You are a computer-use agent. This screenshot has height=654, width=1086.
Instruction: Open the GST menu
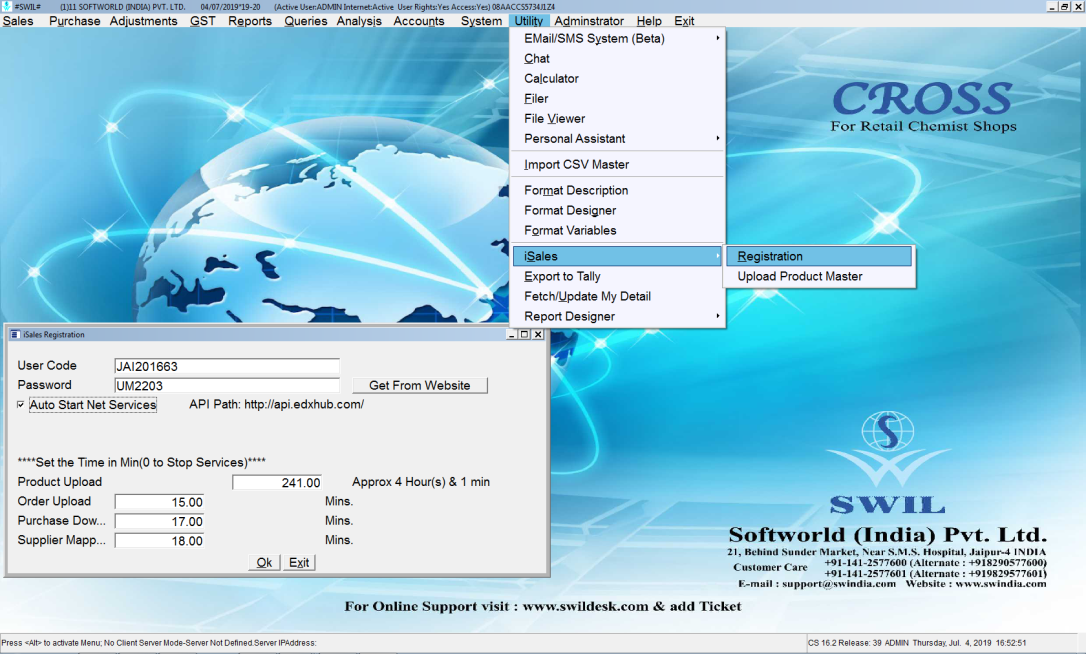click(202, 21)
